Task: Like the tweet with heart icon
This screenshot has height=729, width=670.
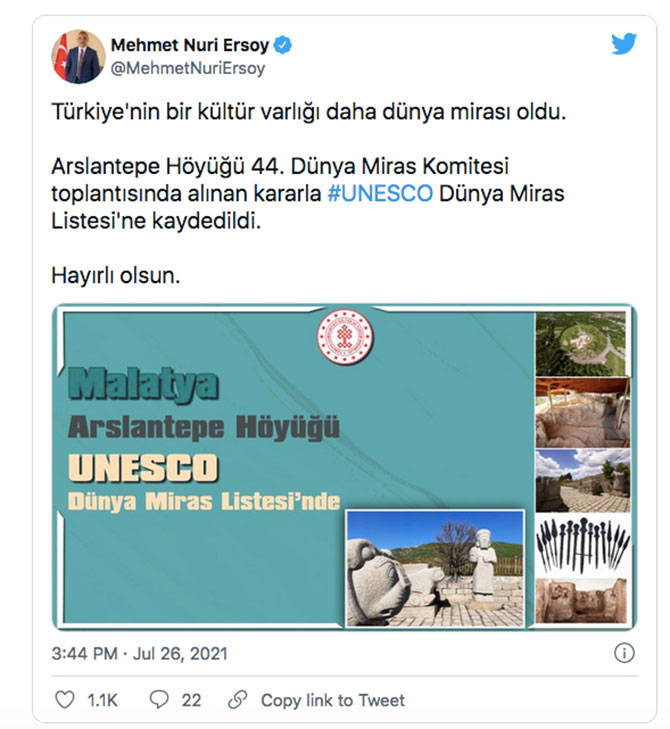Action: 65,700
